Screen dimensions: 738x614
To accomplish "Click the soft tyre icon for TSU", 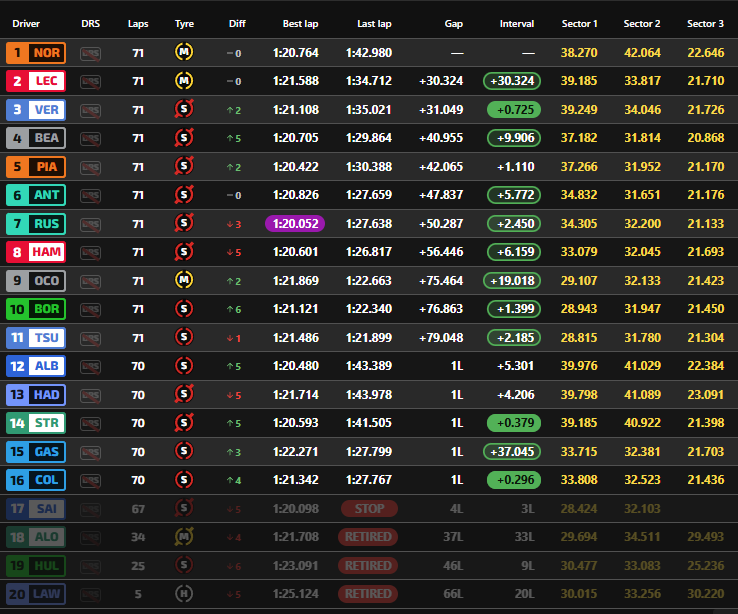I will pos(184,338).
